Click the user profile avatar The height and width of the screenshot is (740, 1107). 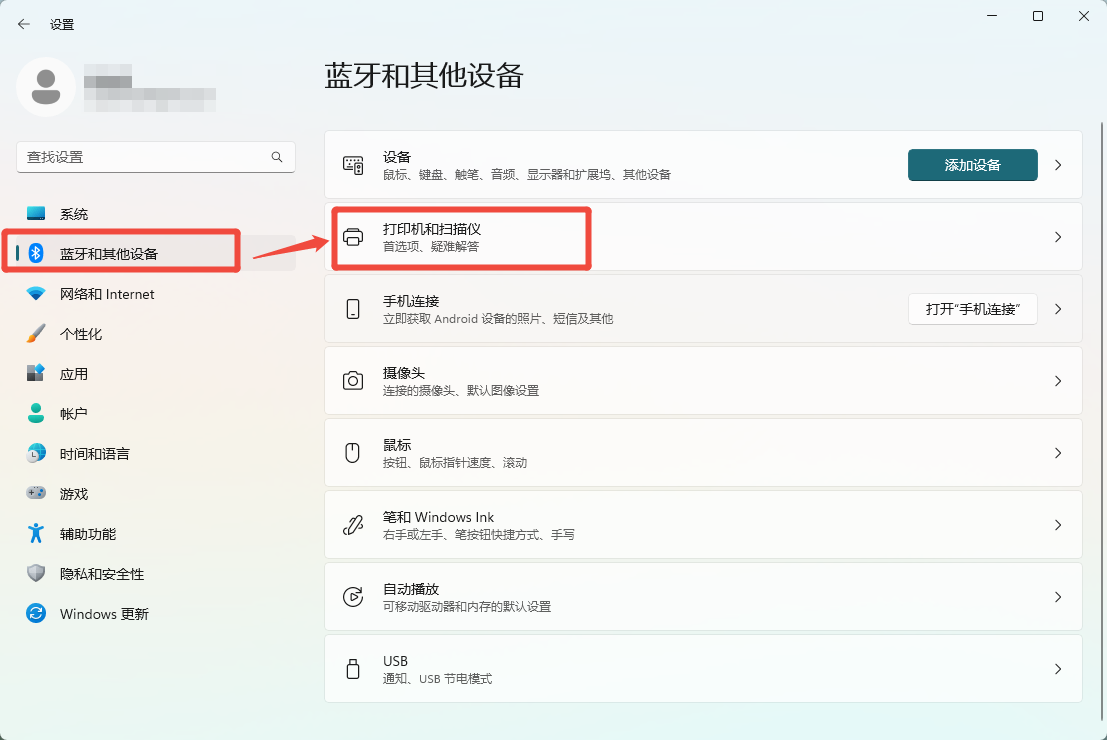pos(45,87)
